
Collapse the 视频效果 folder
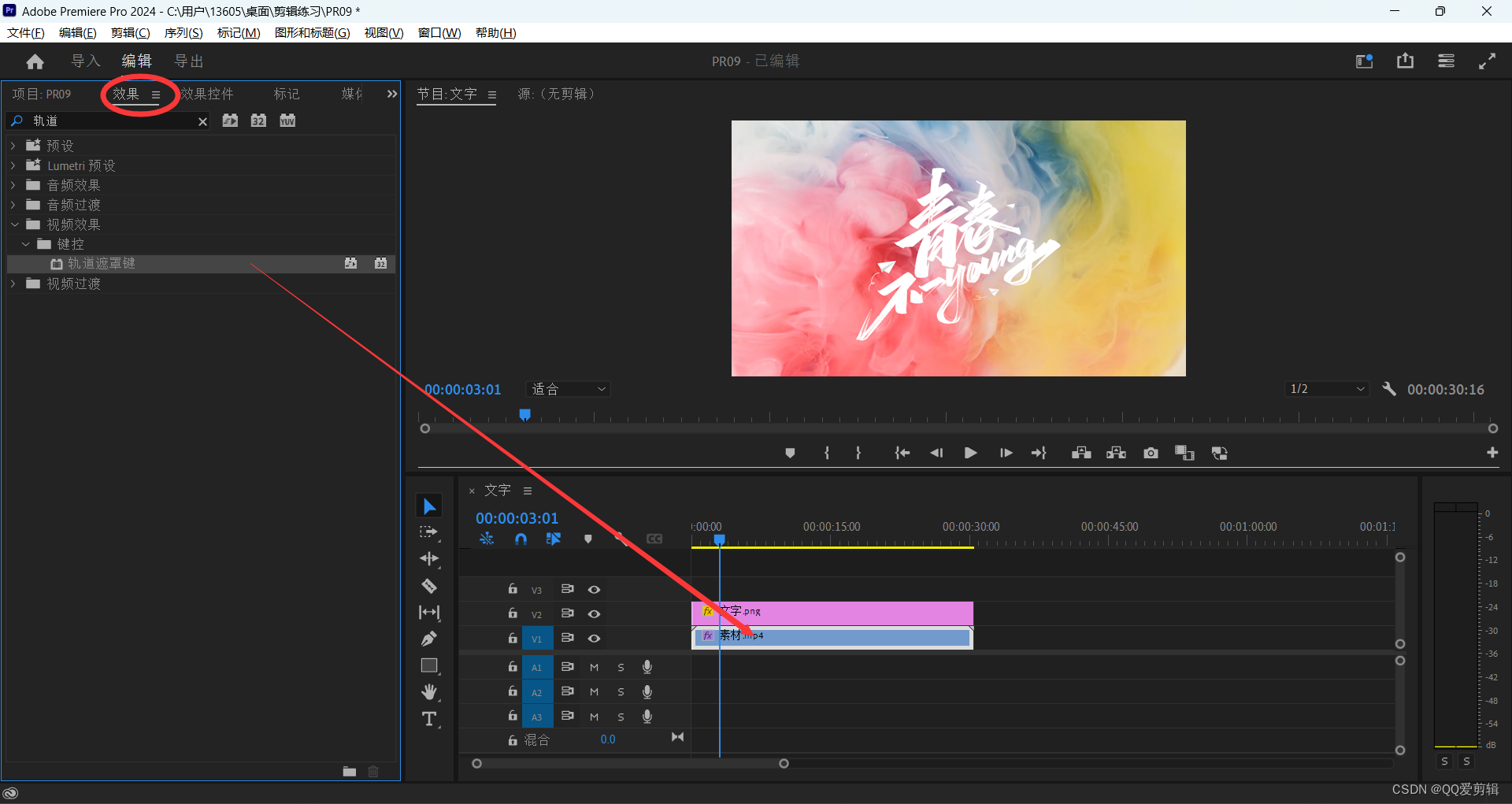click(14, 224)
